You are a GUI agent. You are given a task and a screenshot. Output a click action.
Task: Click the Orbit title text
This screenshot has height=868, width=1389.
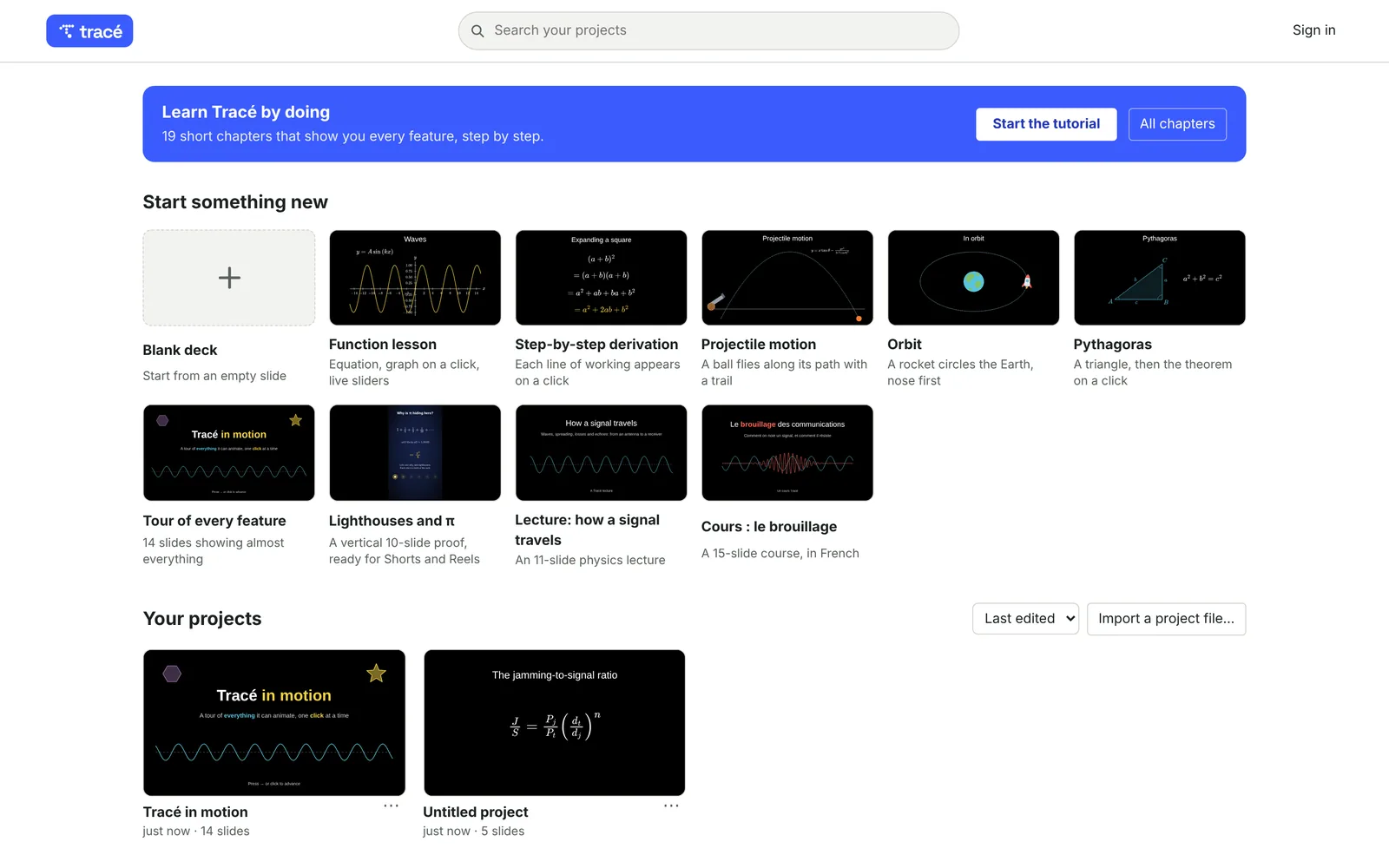pos(905,345)
